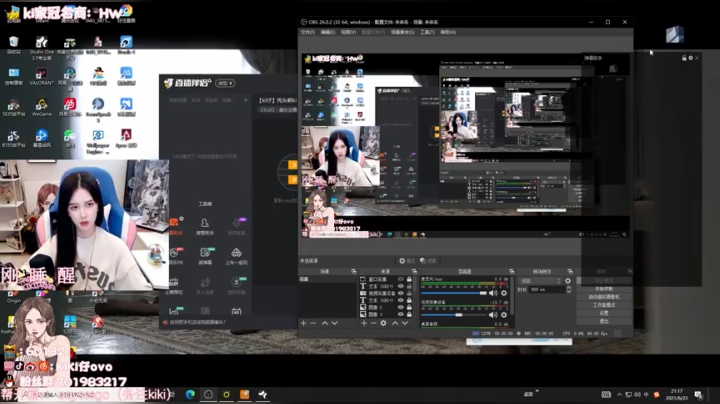
Task: Adjust 视频采集设备 volume slider
Action: (454, 315)
